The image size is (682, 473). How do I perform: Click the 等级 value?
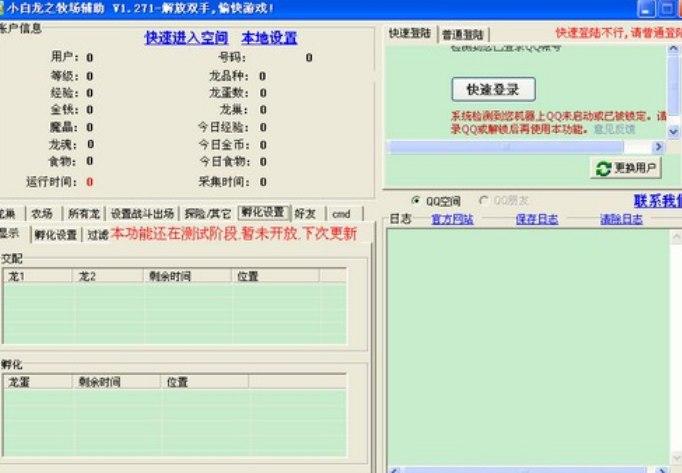(89, 76)
